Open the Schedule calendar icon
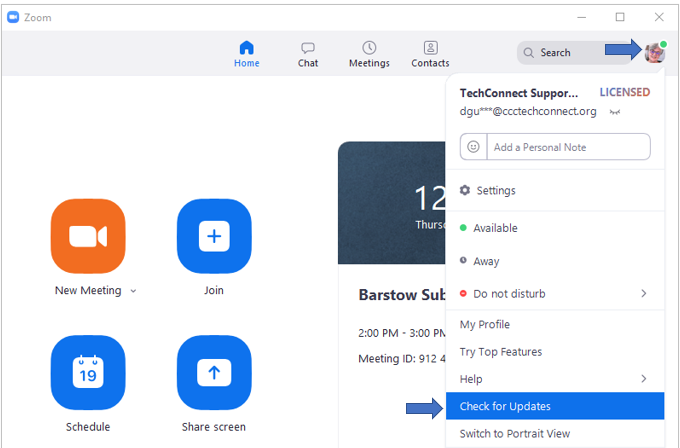 [x=88, y=373]
